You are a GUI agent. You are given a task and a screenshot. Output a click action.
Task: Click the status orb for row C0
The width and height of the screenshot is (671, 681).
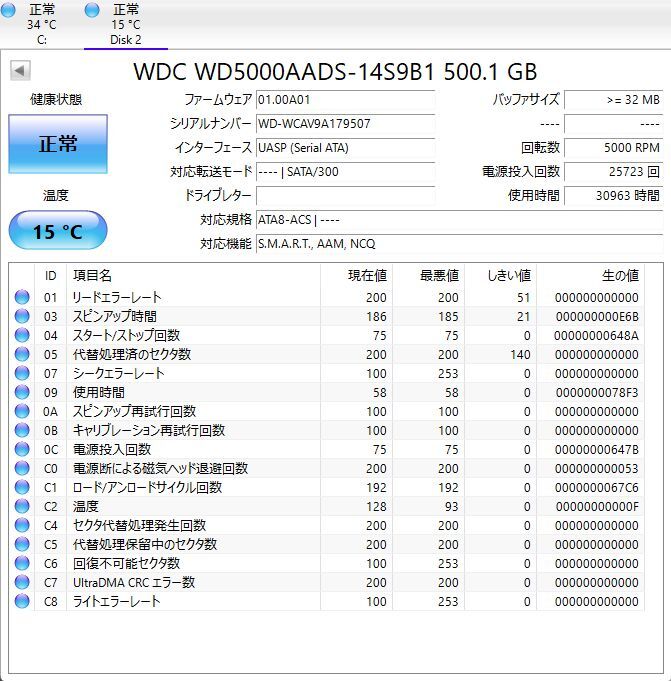[22, 468]
